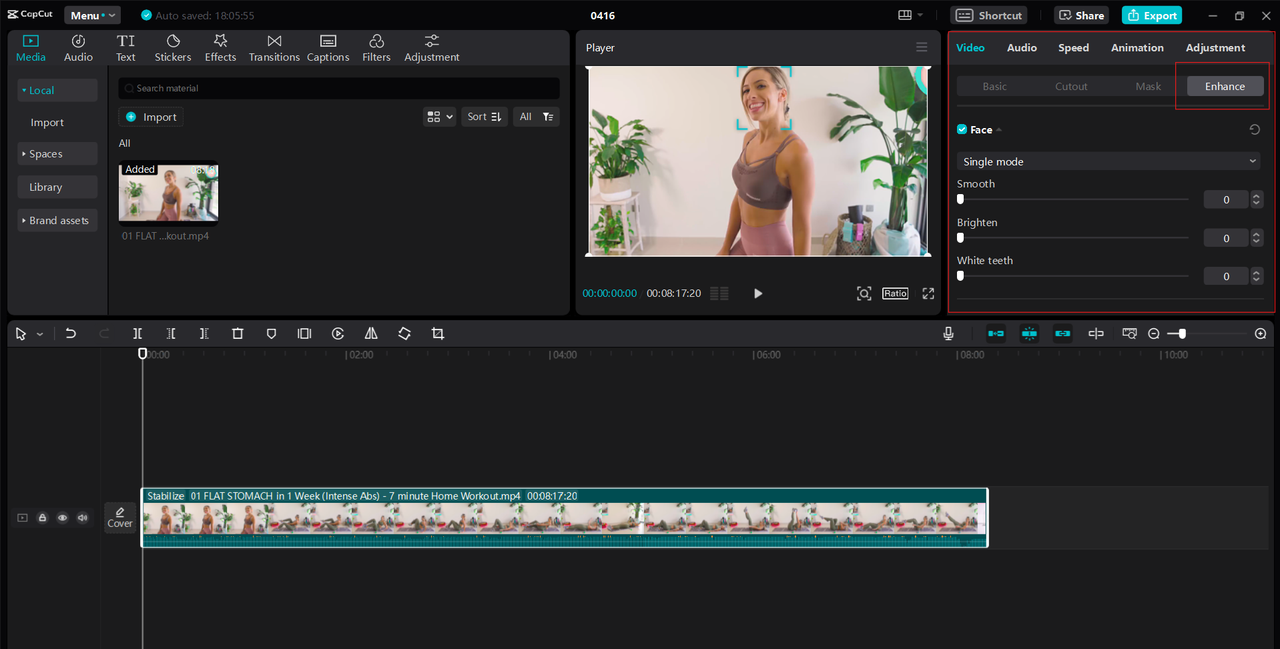Viewport: 1280px width, 649px height.
Task: Expand the select tool mode arrow
Action: point(40,335)
